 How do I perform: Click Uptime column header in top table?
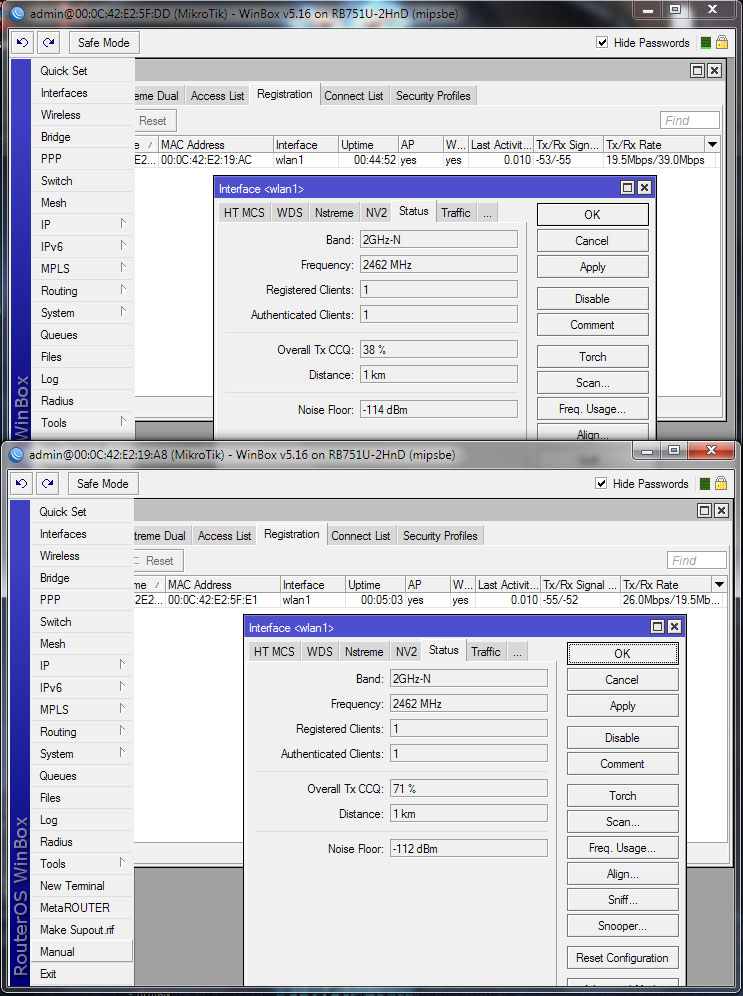click(x=368, y=145)
